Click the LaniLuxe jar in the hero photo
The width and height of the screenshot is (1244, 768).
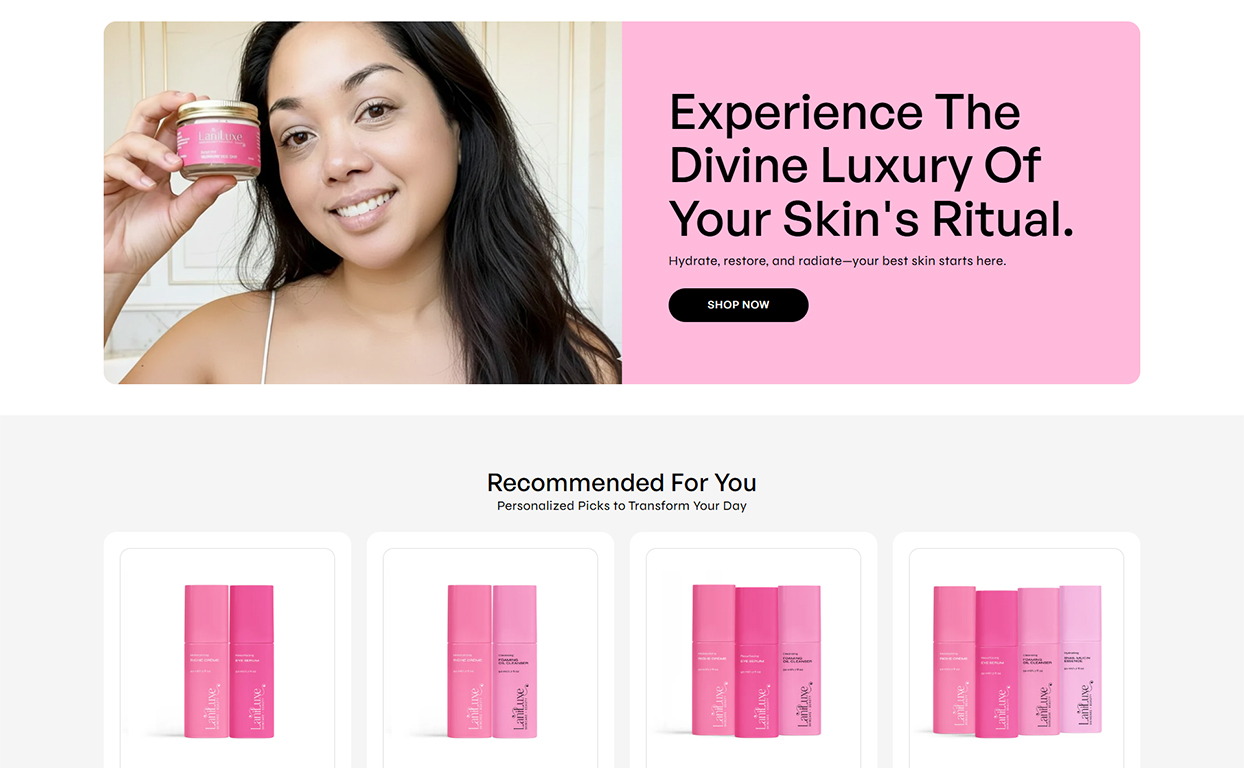218,139
